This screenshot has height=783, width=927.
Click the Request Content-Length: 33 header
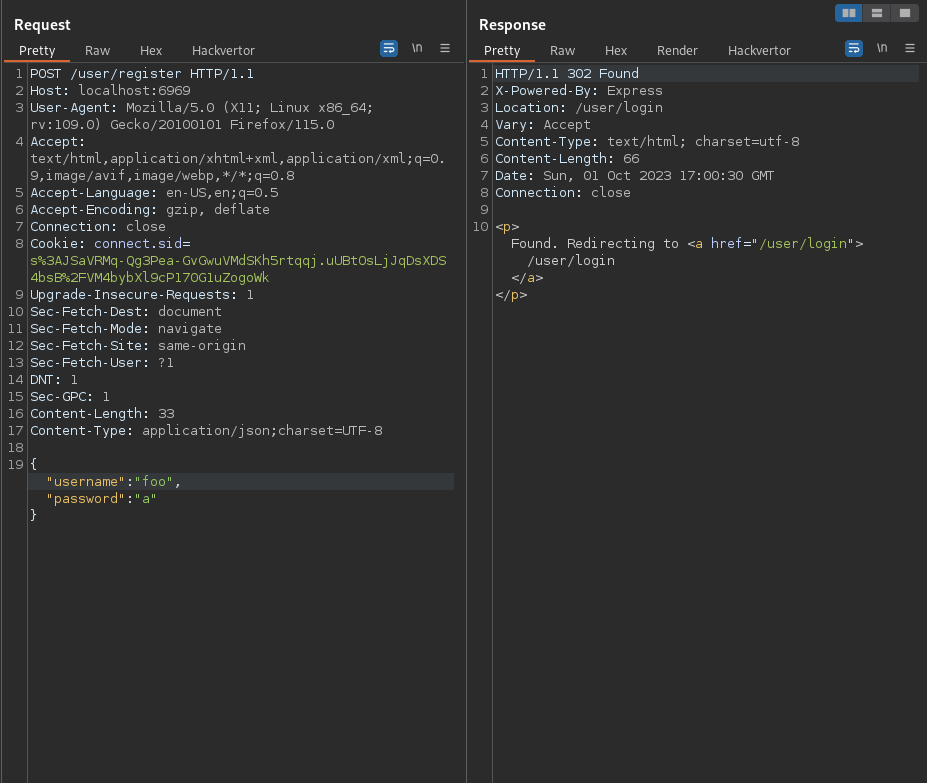[102, 414]
